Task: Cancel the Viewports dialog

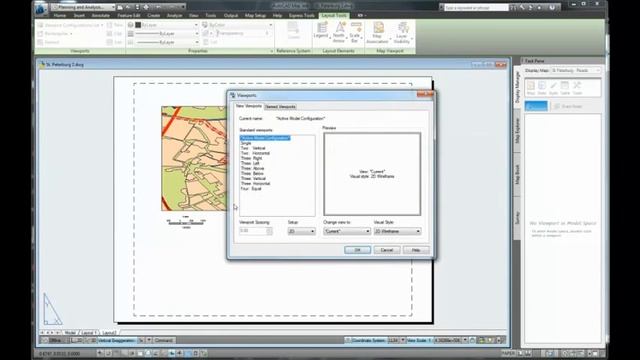Action: [x=387, y=250]
